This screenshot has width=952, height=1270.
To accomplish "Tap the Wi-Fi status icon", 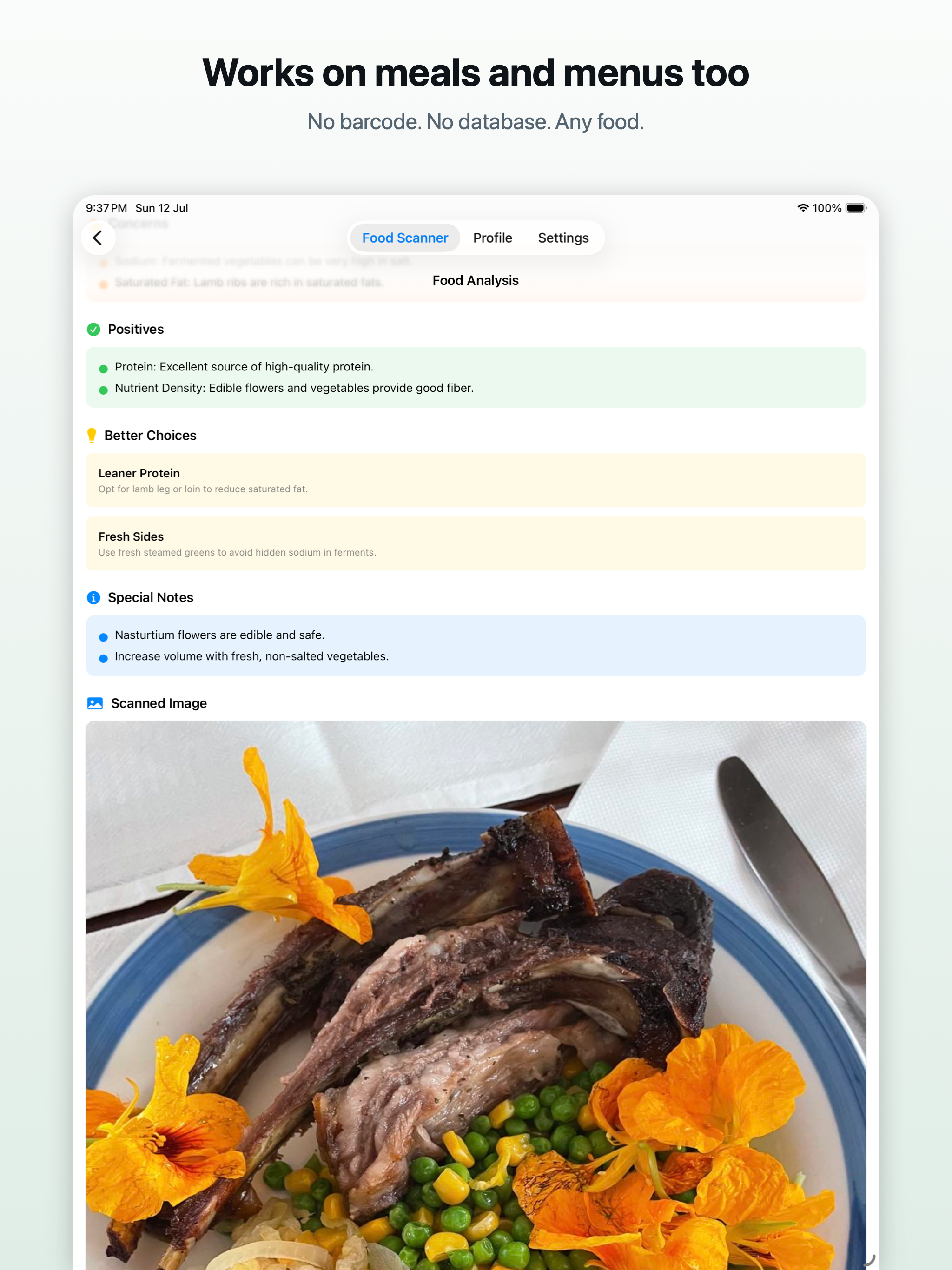I will [x=803, y=208].
